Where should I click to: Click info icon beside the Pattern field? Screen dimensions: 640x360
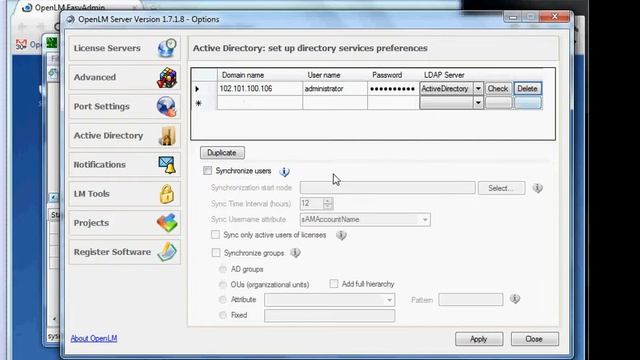pos(515,299)
